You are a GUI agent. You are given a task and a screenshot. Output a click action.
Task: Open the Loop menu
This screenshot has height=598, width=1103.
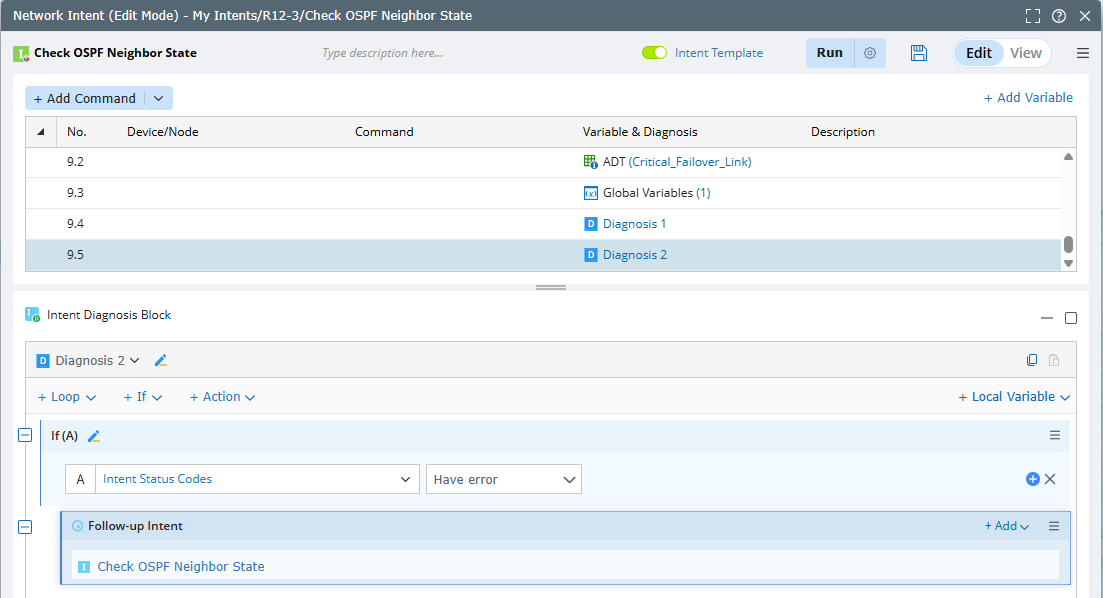coord(67,397)
